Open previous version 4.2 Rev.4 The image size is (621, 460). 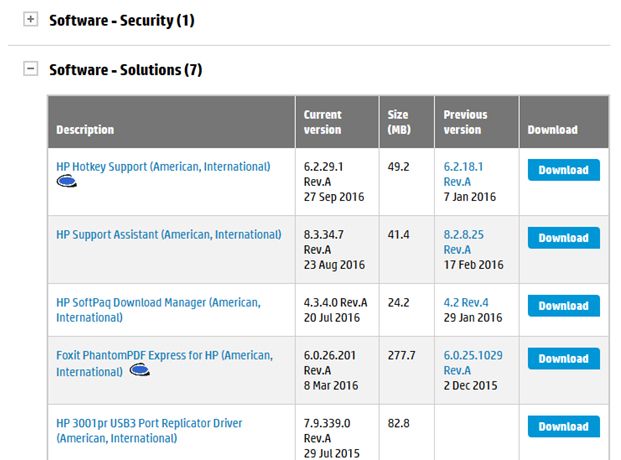tap(466, 302)
